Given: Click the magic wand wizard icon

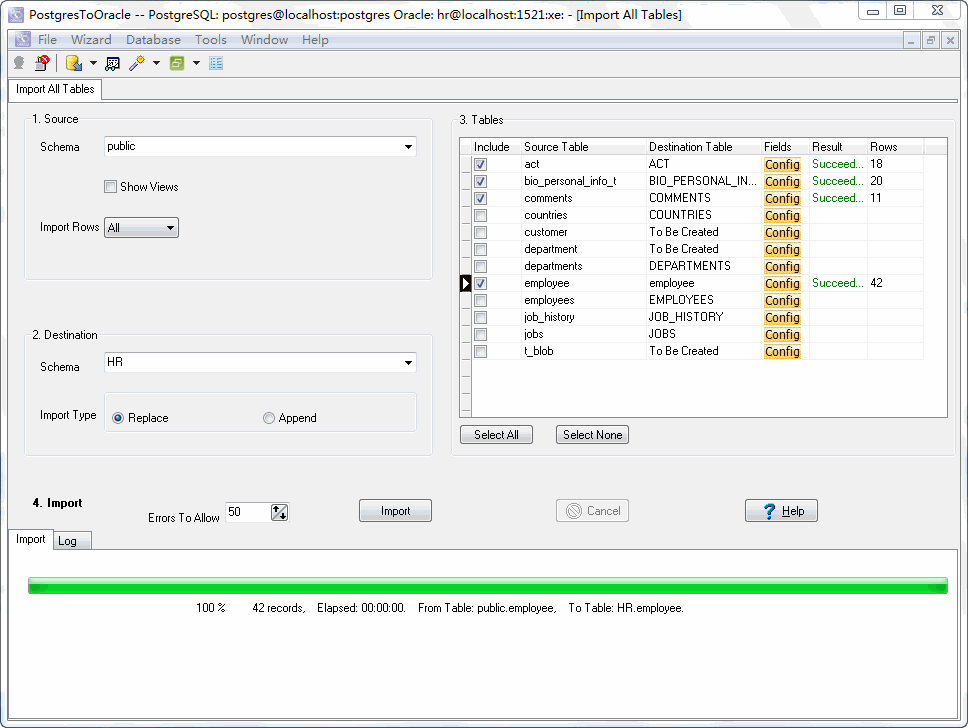Looking at the screenshot, I should 136,63.
